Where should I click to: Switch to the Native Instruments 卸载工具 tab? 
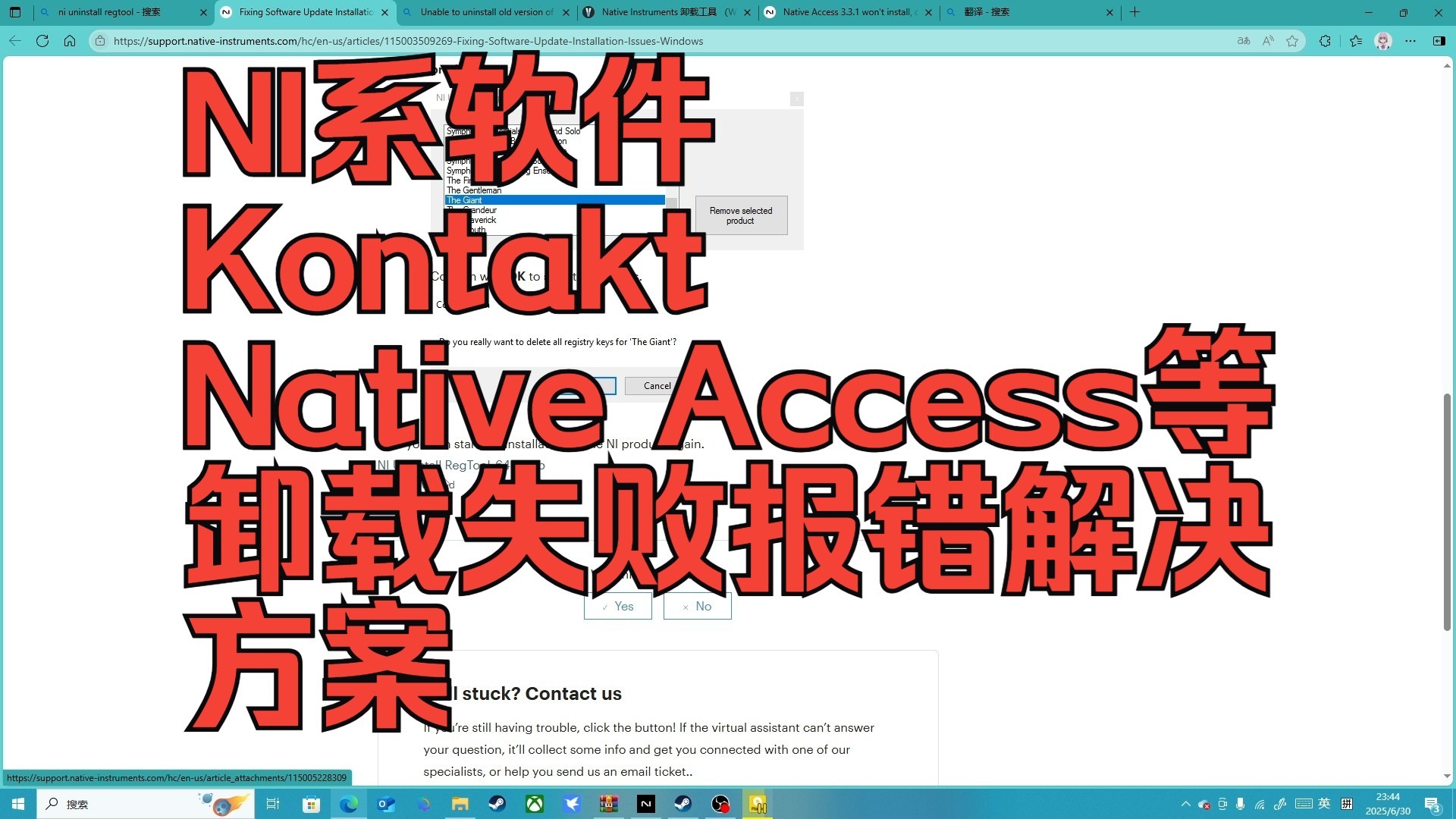pos(667,12)
